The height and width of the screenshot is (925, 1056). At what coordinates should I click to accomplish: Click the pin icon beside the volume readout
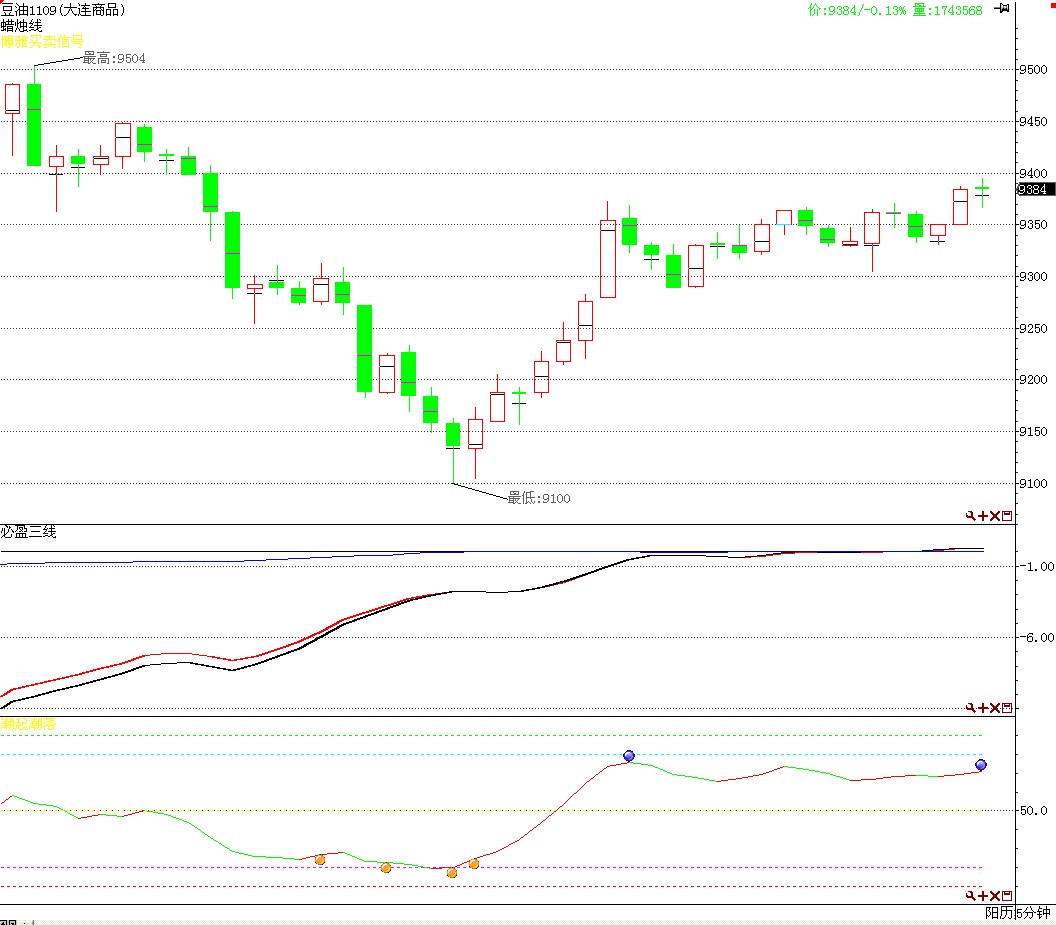[x=1002, y=9]
